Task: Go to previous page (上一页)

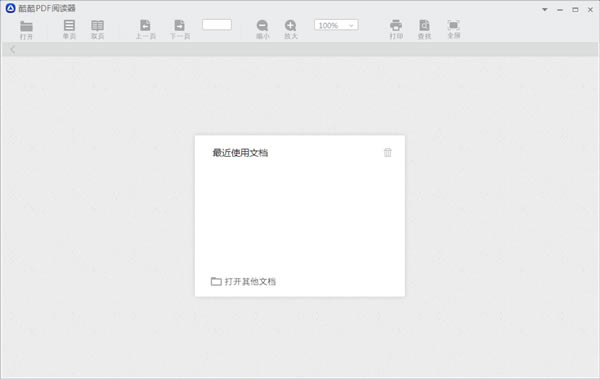Action: pyautogui.click(x=145, y=29)
